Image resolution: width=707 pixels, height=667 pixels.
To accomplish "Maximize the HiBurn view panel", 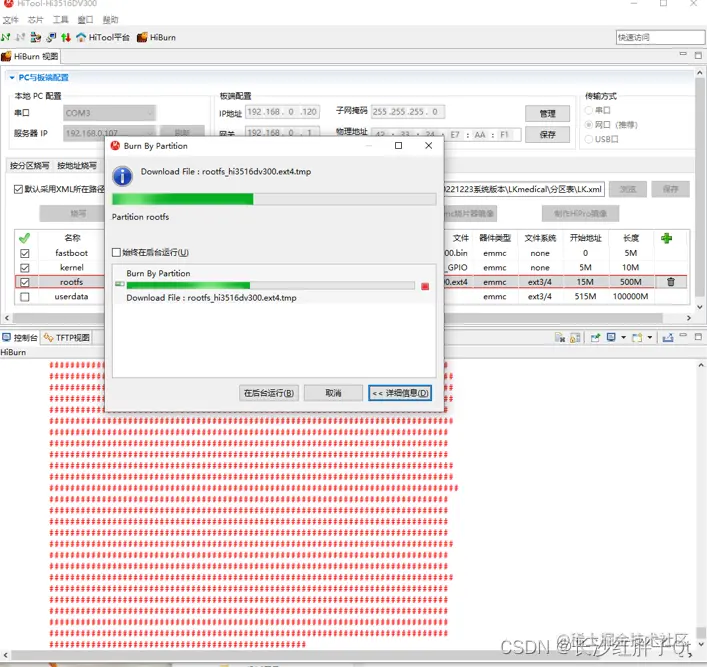I will (x=698, y=55).
